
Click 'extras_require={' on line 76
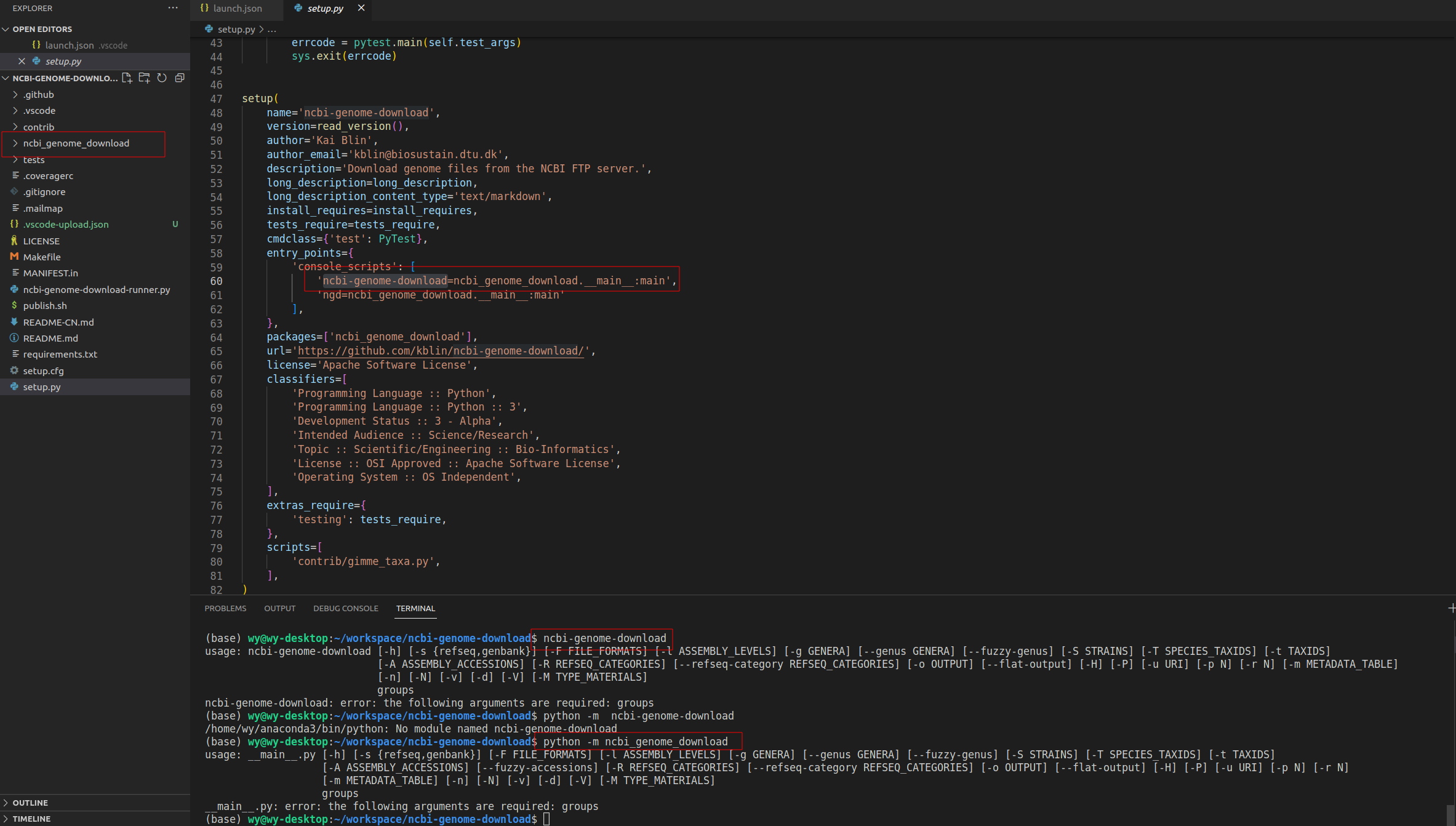click(x=316, y=505)
